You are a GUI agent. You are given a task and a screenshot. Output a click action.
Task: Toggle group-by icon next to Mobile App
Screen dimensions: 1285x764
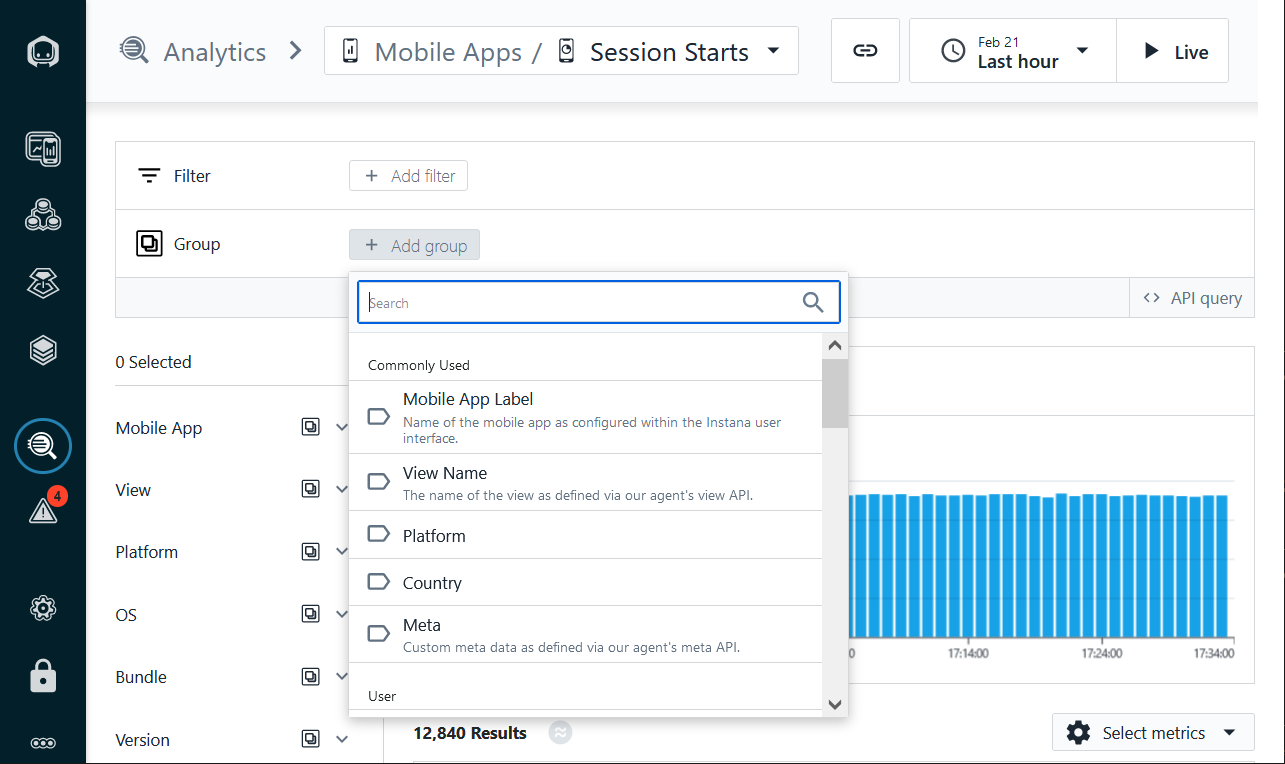tap(311, 428)
